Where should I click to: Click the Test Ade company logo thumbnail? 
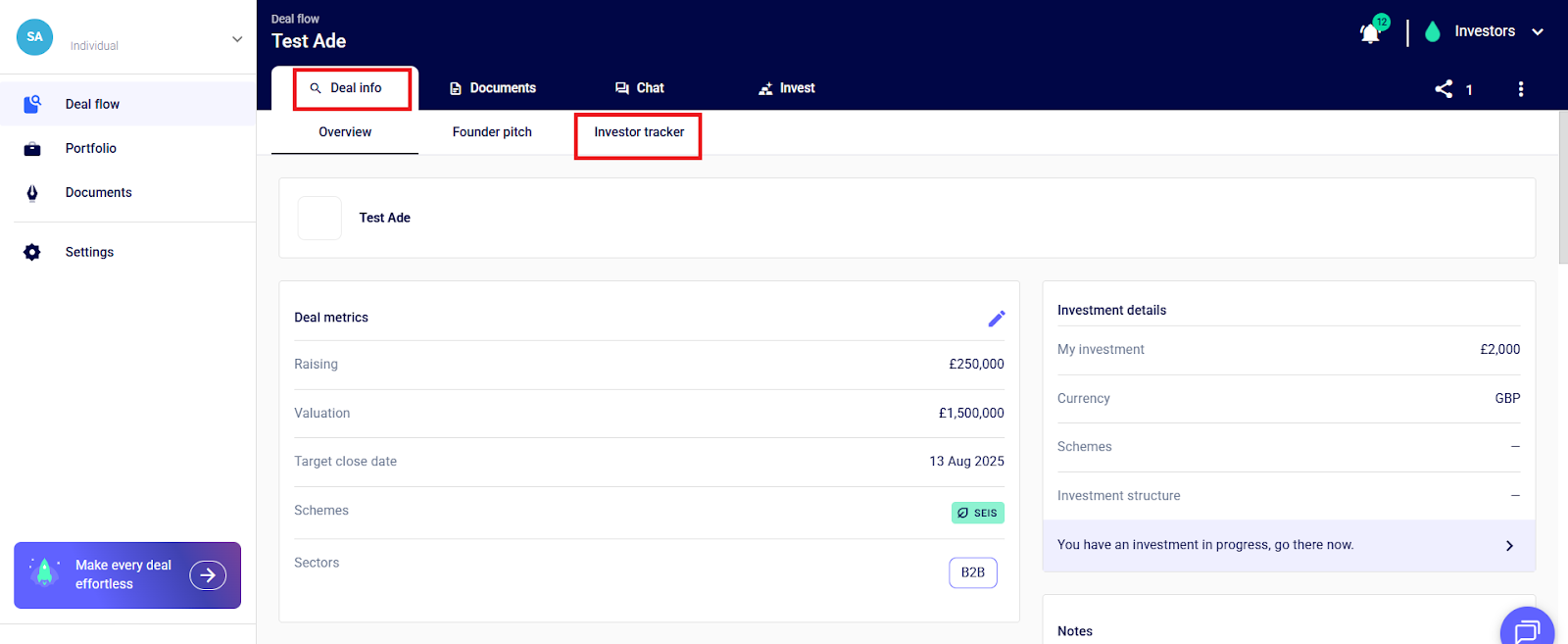pos(319,218)
